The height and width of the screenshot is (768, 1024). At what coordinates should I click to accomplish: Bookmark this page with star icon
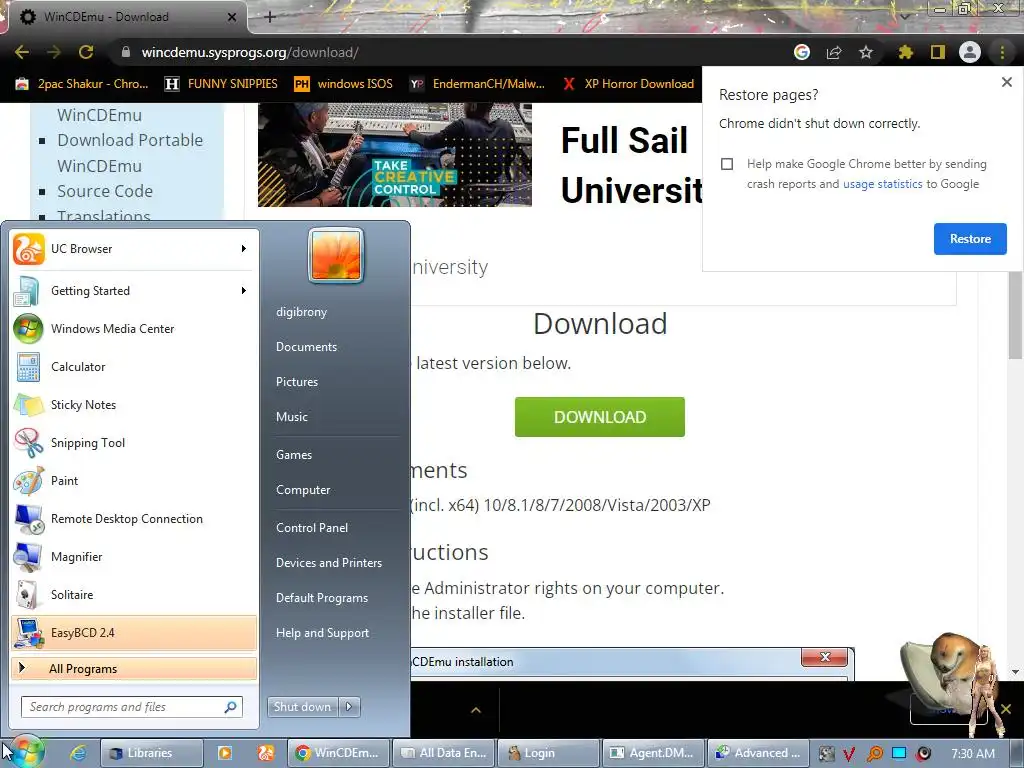[866, 52]
